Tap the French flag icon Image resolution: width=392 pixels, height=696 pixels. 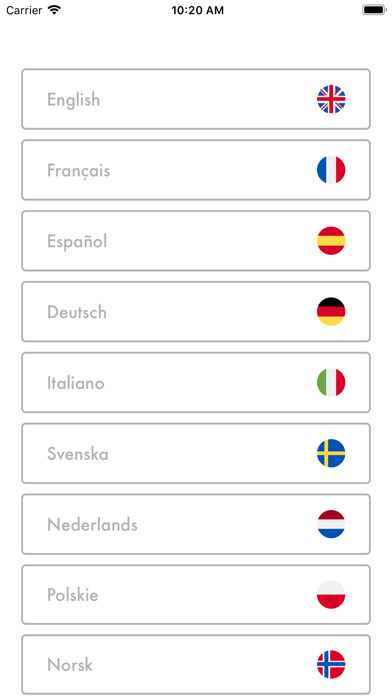point(331,170)
